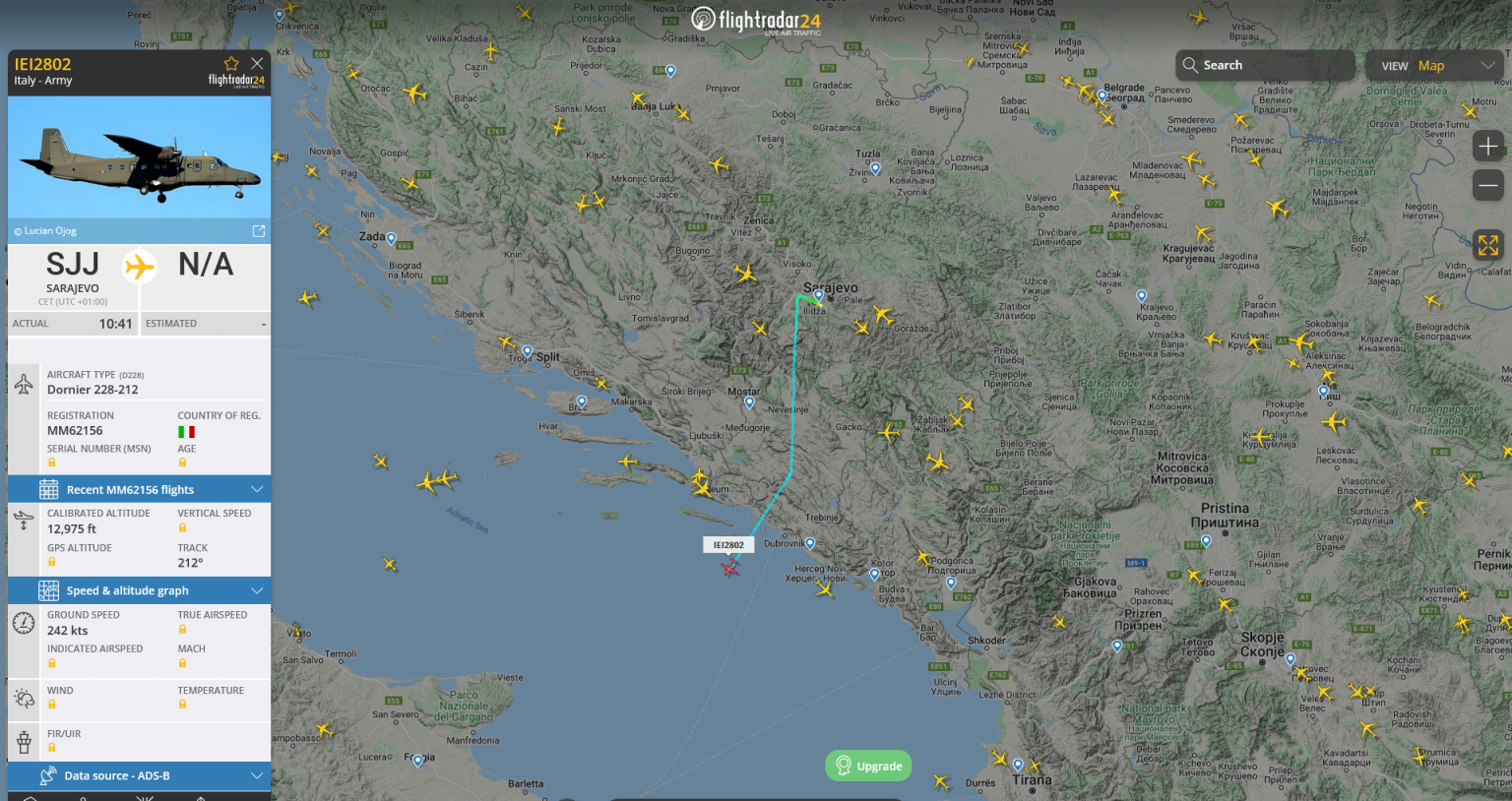
Task: Expand the Data source - ADS-B section
Action: (139, 775)
